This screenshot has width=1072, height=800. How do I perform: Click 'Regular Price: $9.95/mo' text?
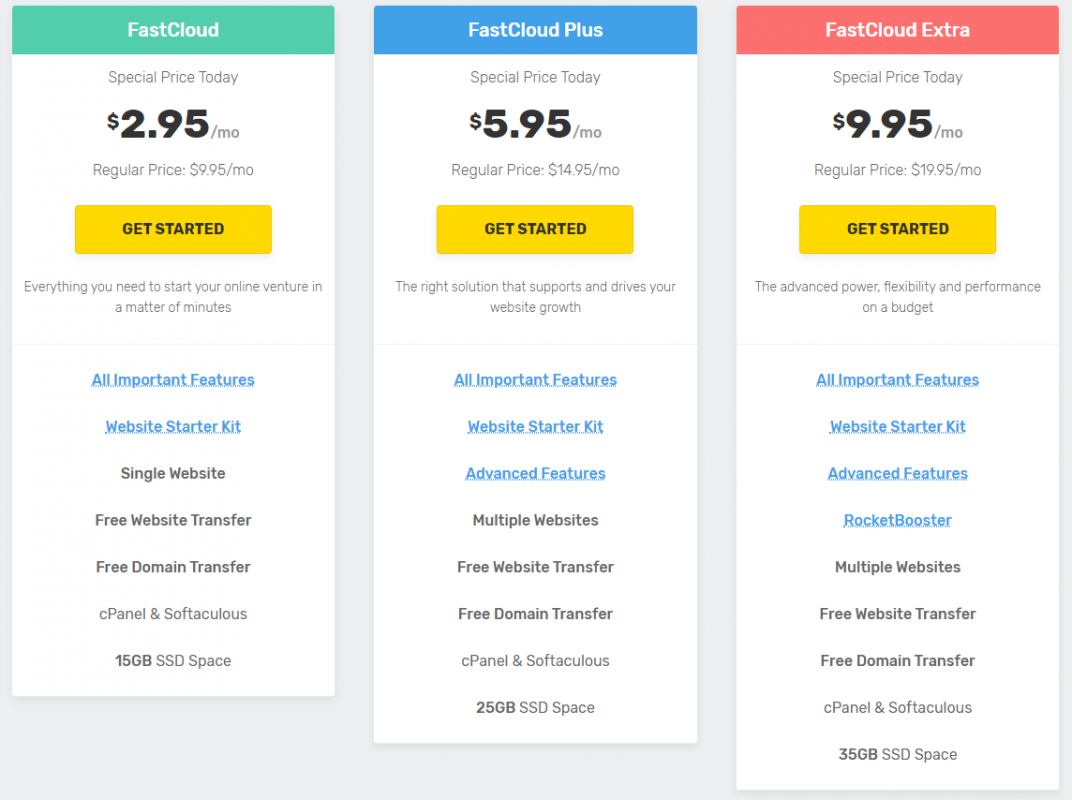click(173, 170)
